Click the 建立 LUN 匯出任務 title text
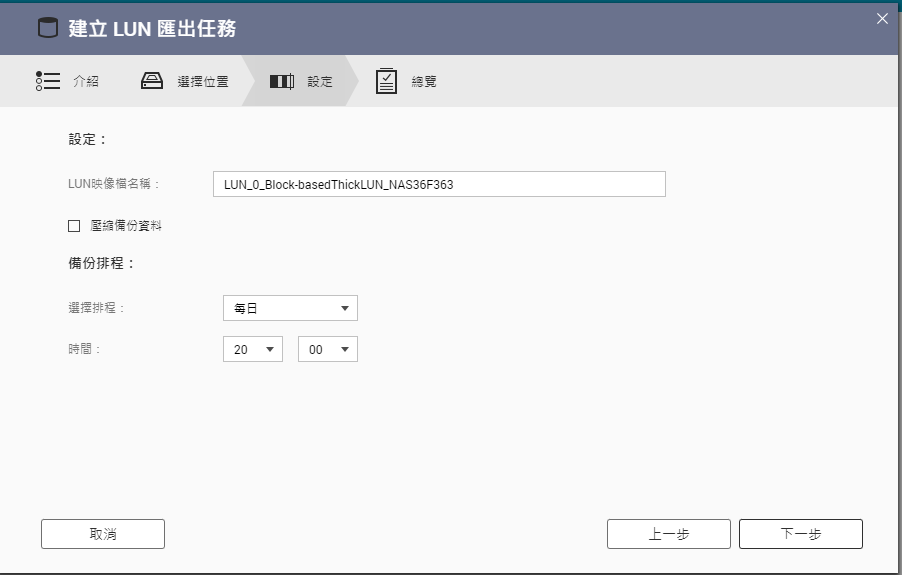This screenshot has width=902, height=575. 152,29
